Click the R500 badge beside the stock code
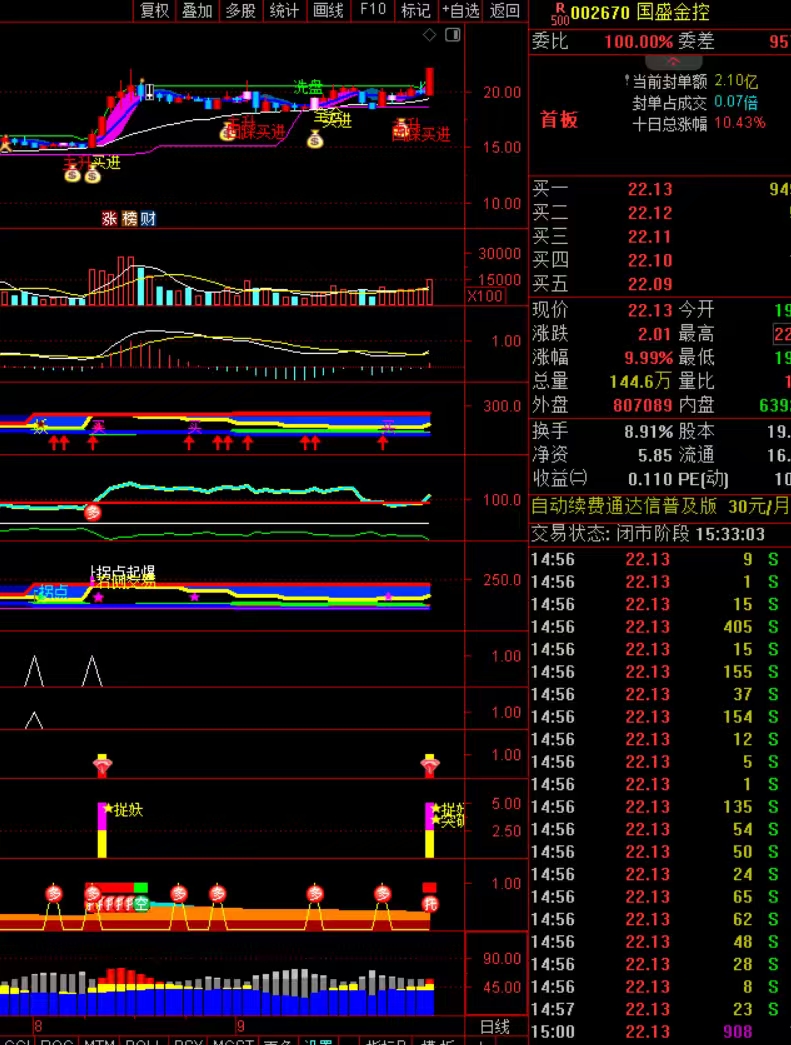This screenshot has width=791, height=1045. click(560, 13)
